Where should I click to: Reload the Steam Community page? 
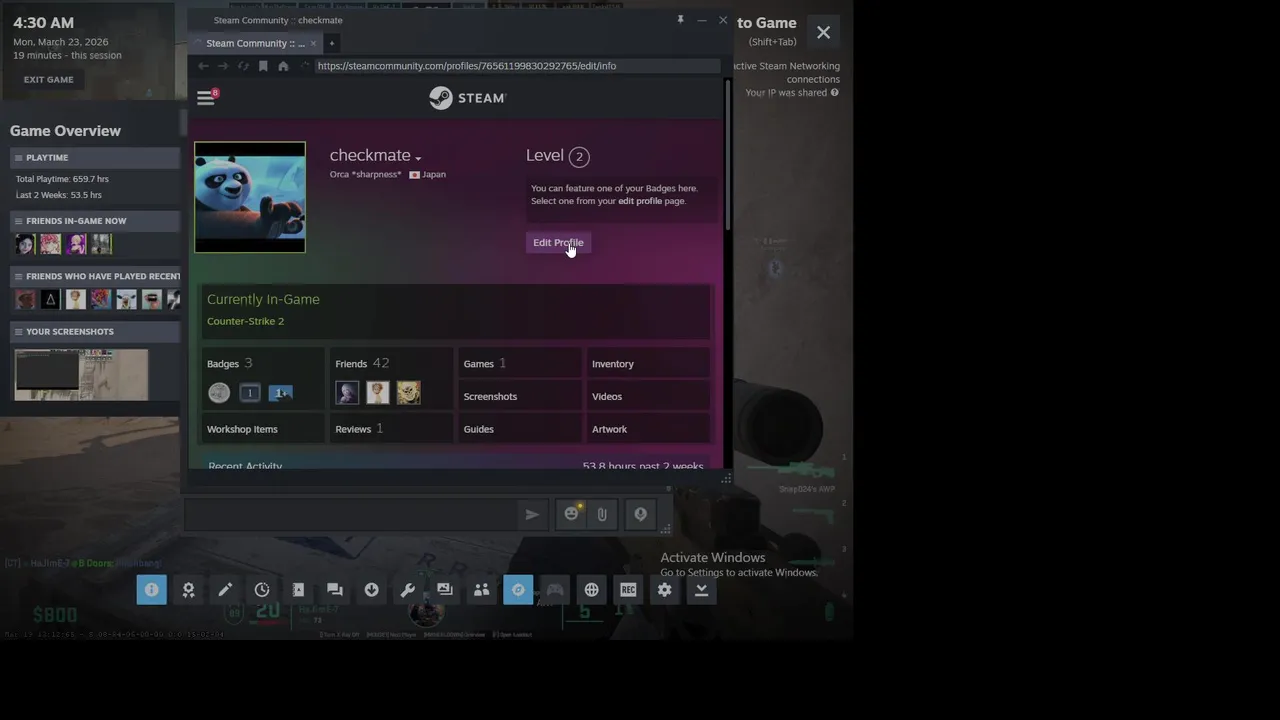243,66
